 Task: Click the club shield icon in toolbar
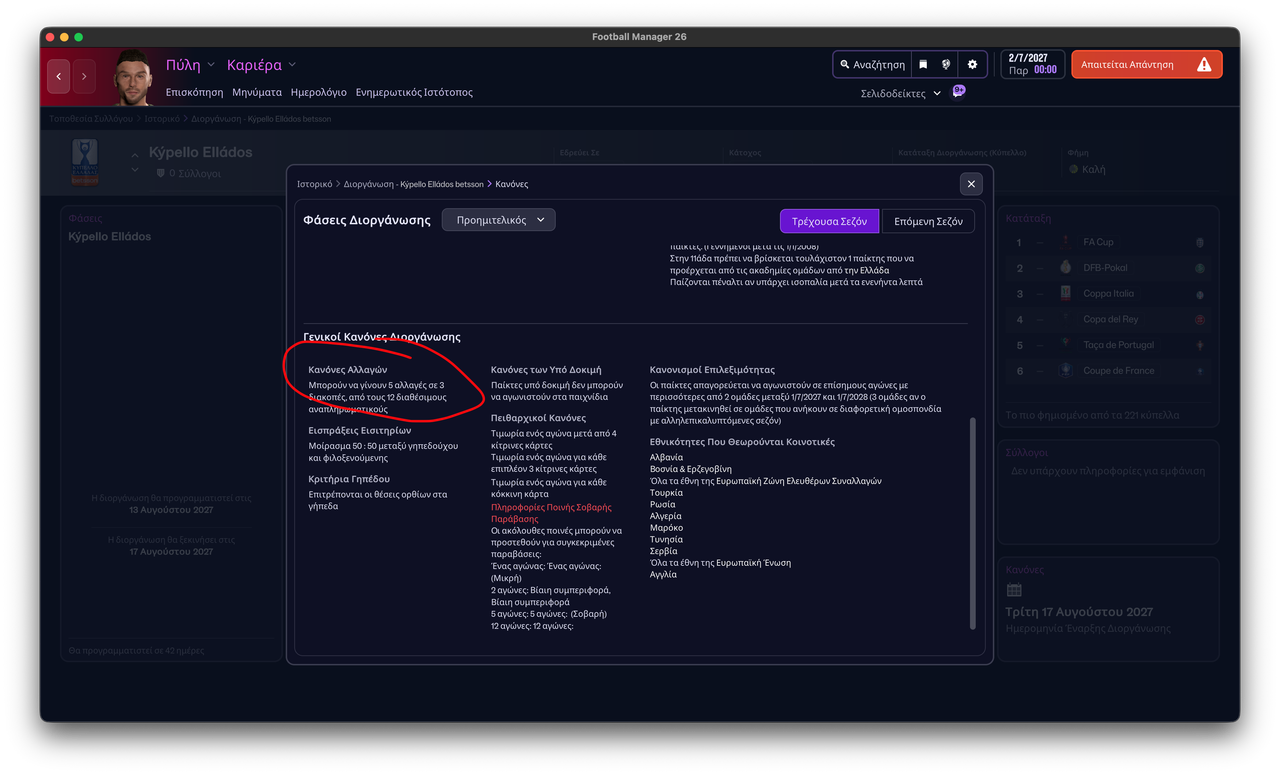pos(946,64)
